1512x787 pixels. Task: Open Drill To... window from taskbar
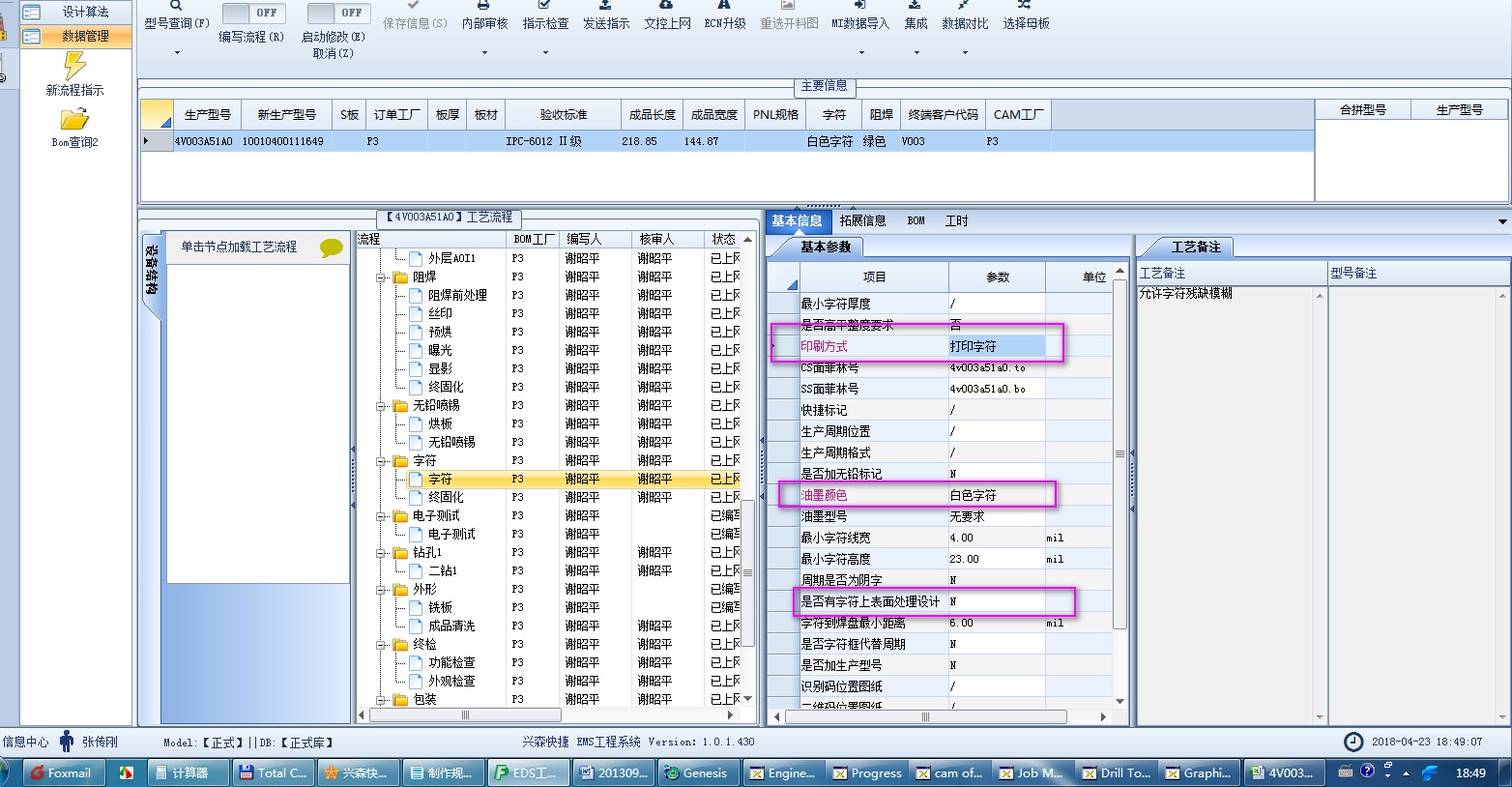click(1117, 772)
